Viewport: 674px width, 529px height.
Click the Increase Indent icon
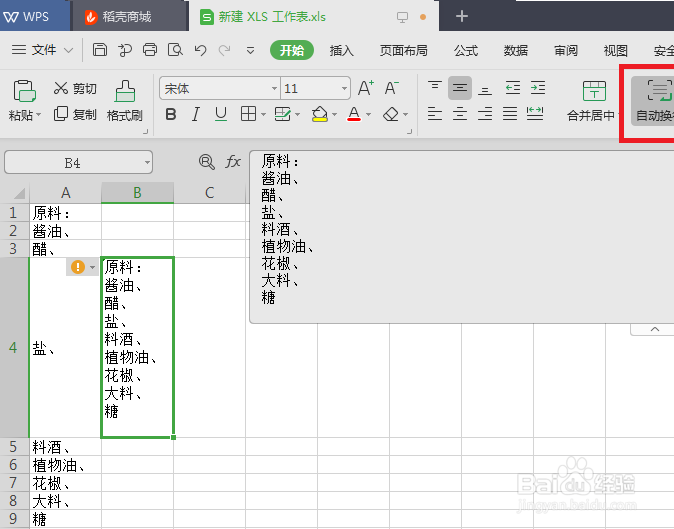click(x=538, y=88)
